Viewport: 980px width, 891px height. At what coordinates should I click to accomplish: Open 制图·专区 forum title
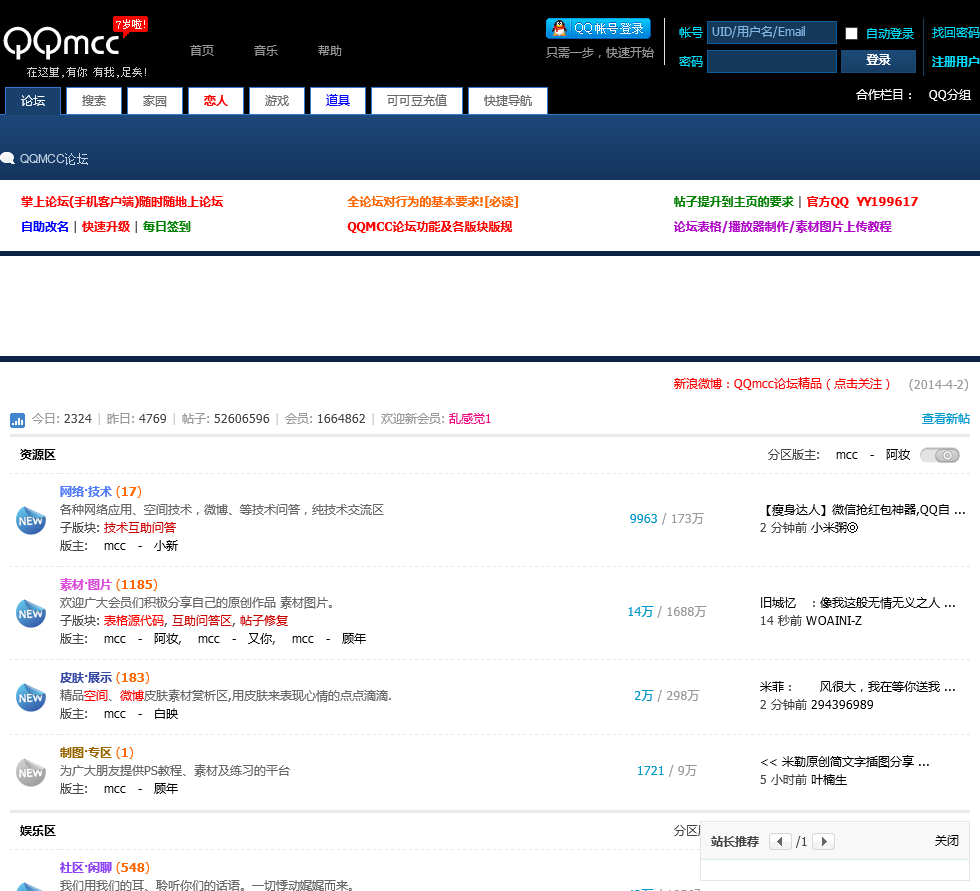(x=86, y=753)
